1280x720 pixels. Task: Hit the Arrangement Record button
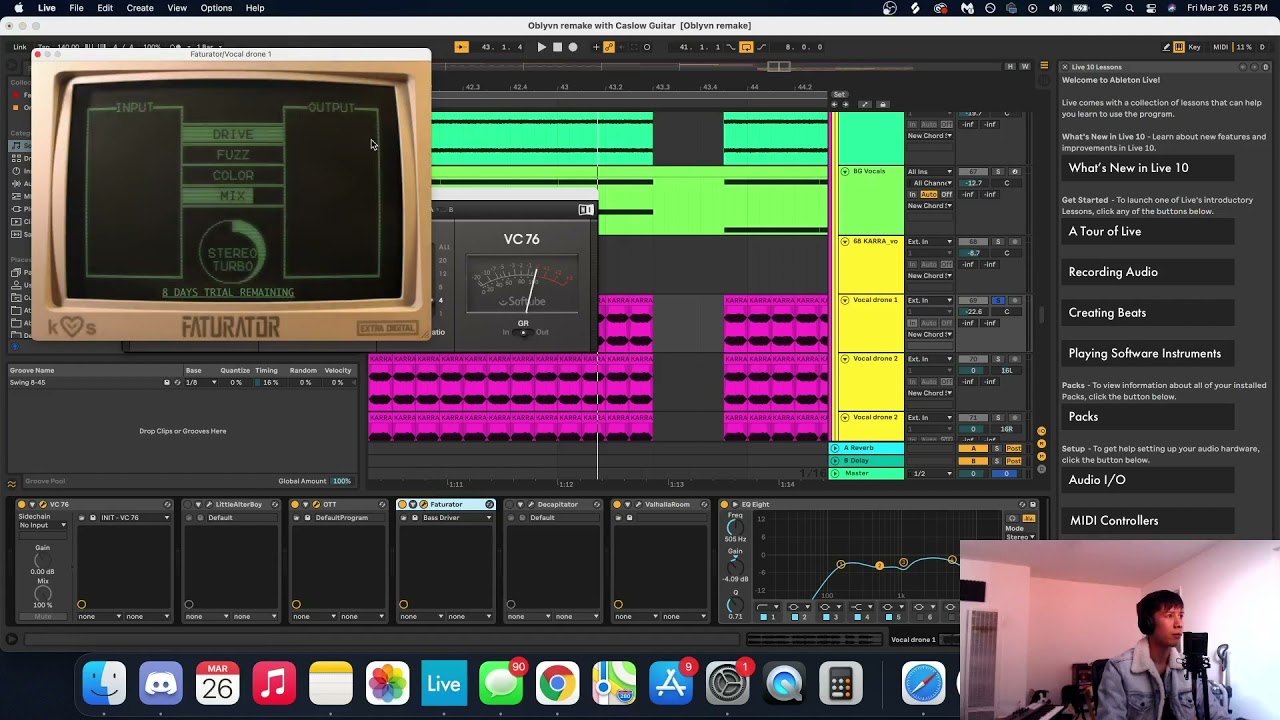[573, 47]
